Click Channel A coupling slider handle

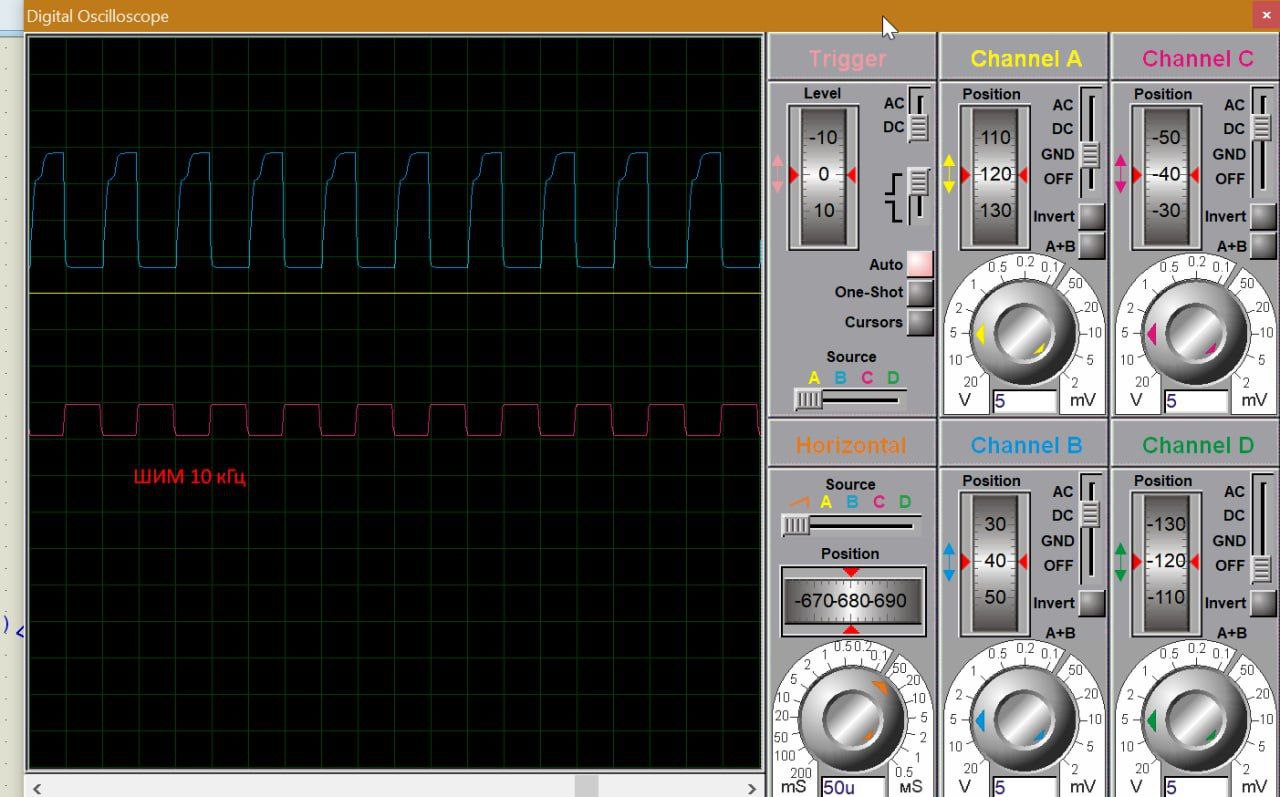click(1091, 155)
